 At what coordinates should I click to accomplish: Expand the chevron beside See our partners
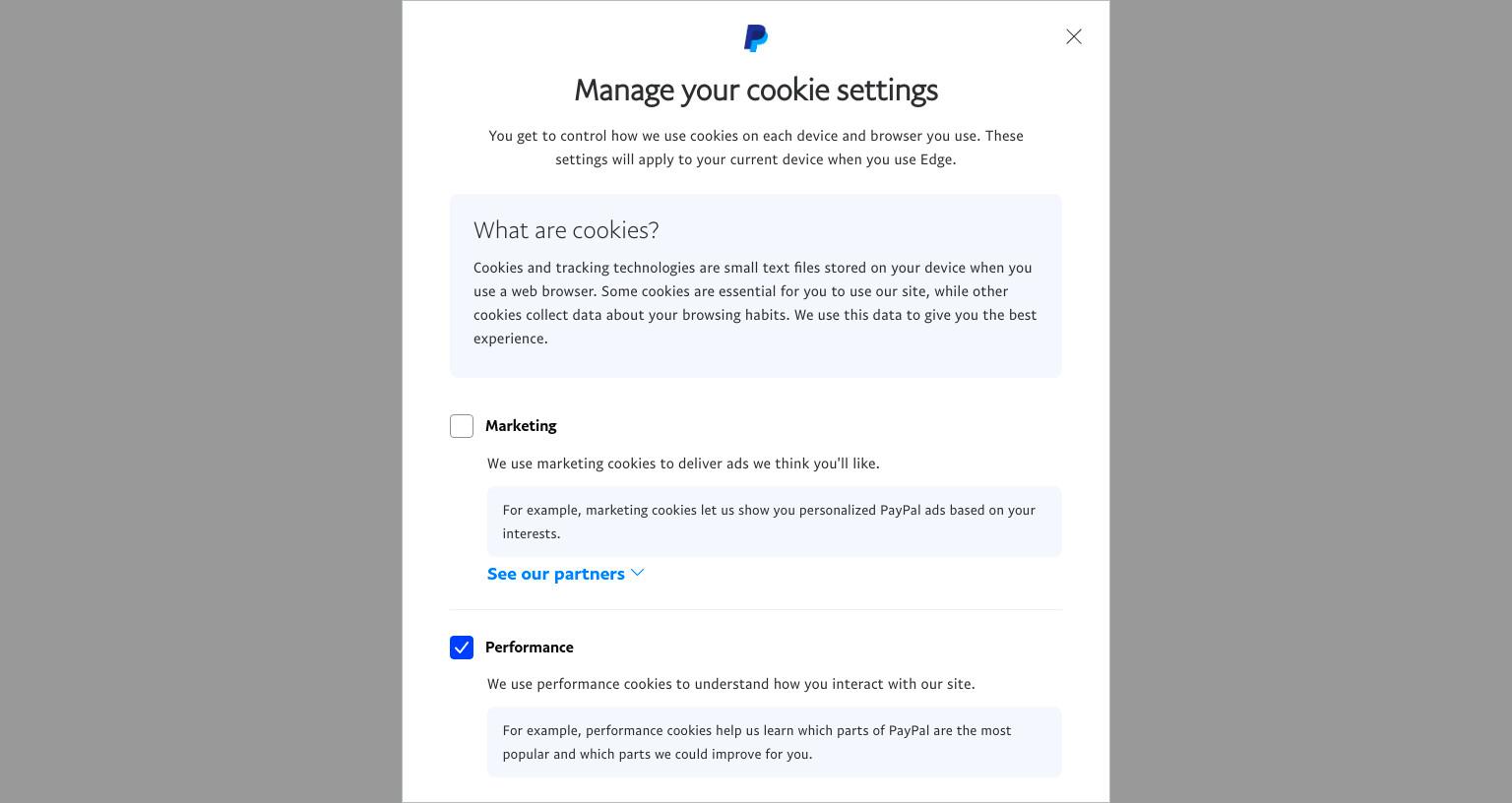pyautogui.click(x=637, y=573)
